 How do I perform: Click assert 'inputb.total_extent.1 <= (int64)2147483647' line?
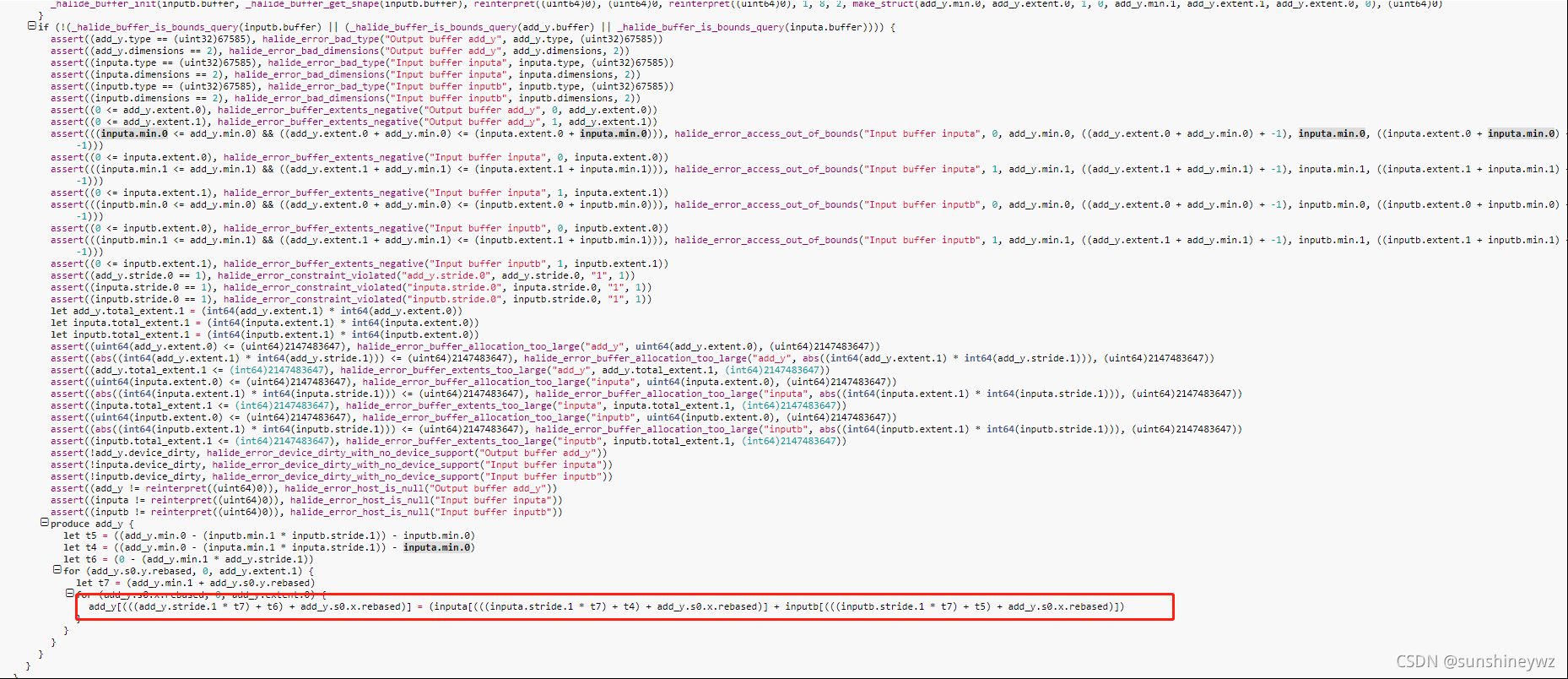[x=449, y=441]
